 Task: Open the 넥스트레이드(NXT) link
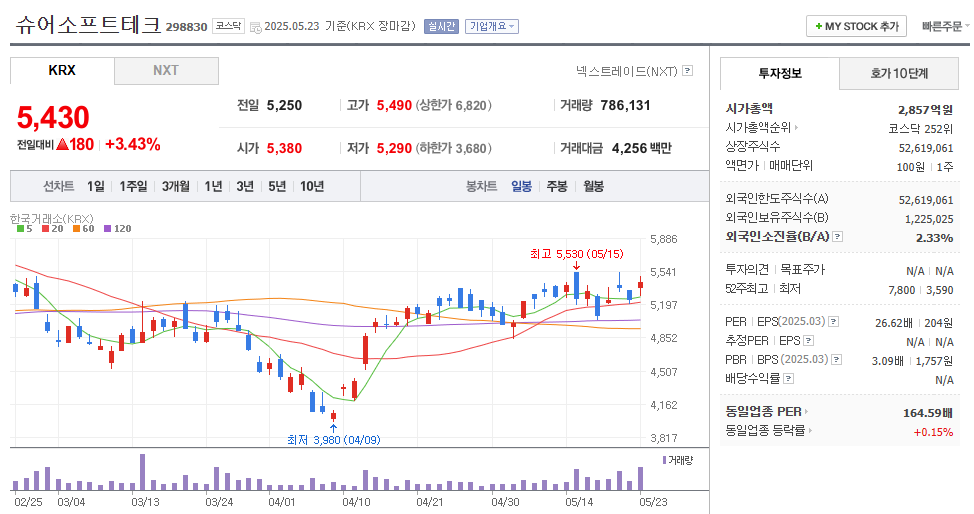tap(626, 71)
